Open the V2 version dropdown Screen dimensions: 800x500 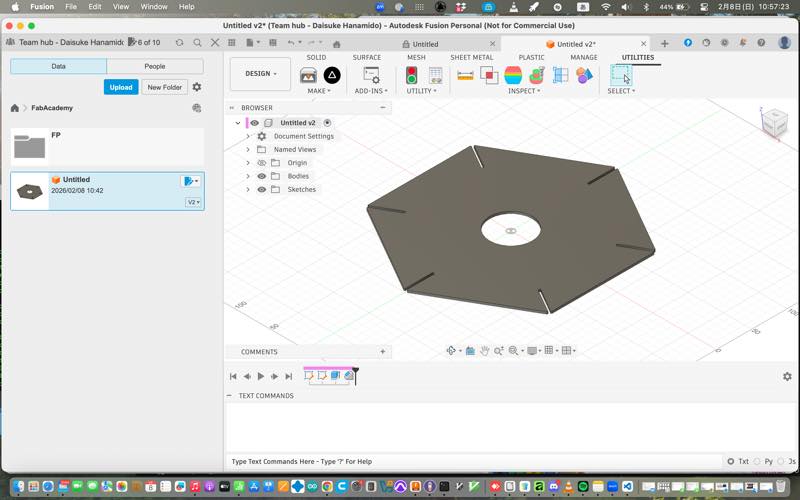(193, 202)
